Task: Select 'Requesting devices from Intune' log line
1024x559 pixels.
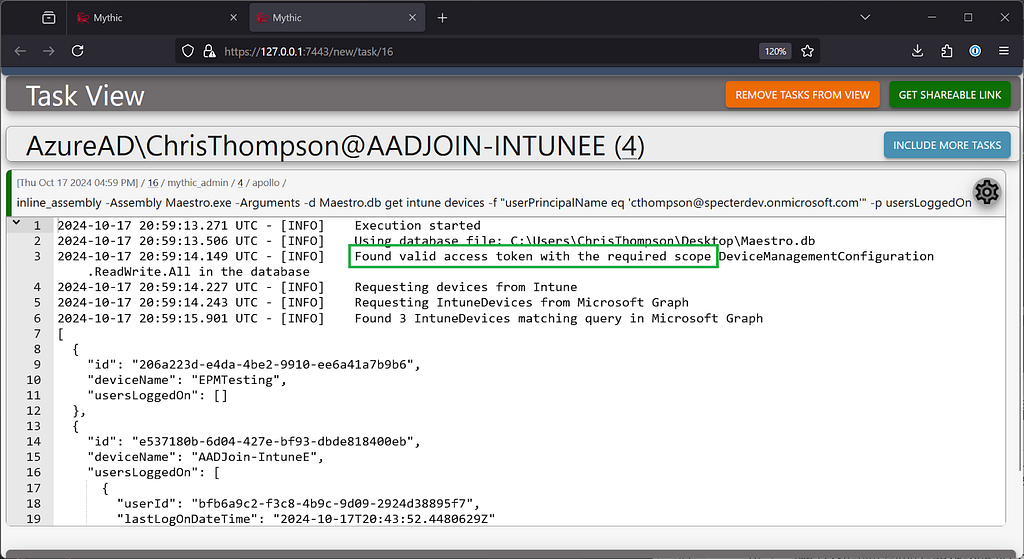Action: click(x=466, y=287)
